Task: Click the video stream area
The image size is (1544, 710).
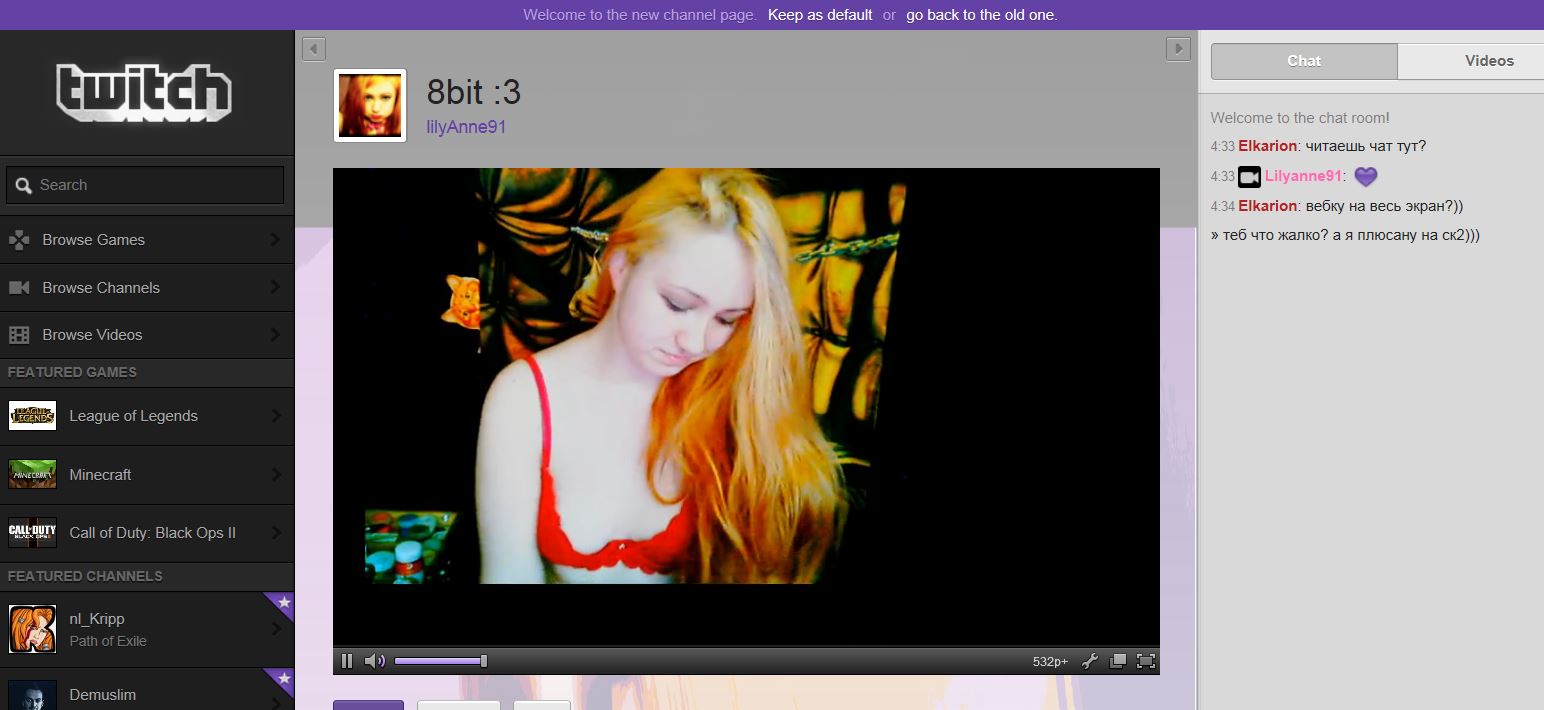Action: pyautogui.click(x=746, y=406)
